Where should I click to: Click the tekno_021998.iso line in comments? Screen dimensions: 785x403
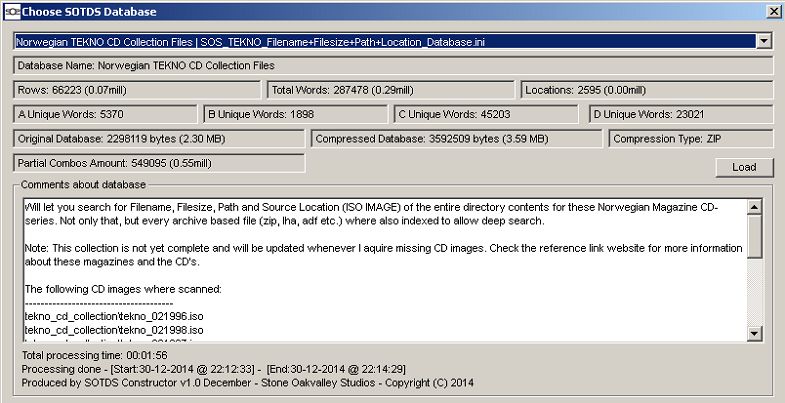tap(115, 328)
